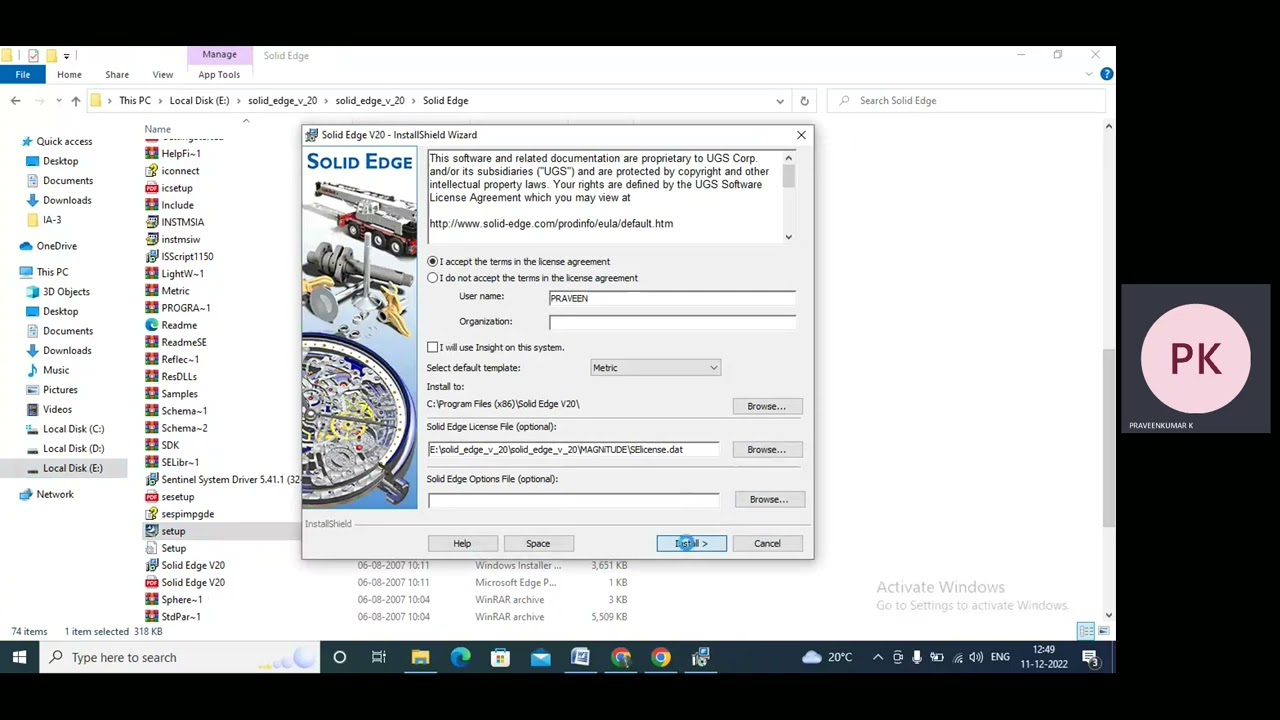Image resolution: width=1280 pixels, height=720 pixels.
Task: Expand the Explorer ribbon chevron
Action: pyautogui.click(x=1089, y=74)
